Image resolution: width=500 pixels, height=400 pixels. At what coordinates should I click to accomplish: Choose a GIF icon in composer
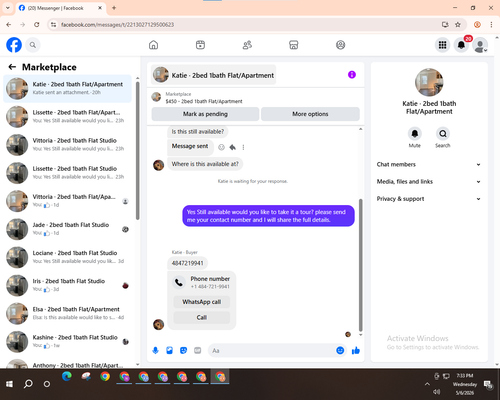click(198, 350)
